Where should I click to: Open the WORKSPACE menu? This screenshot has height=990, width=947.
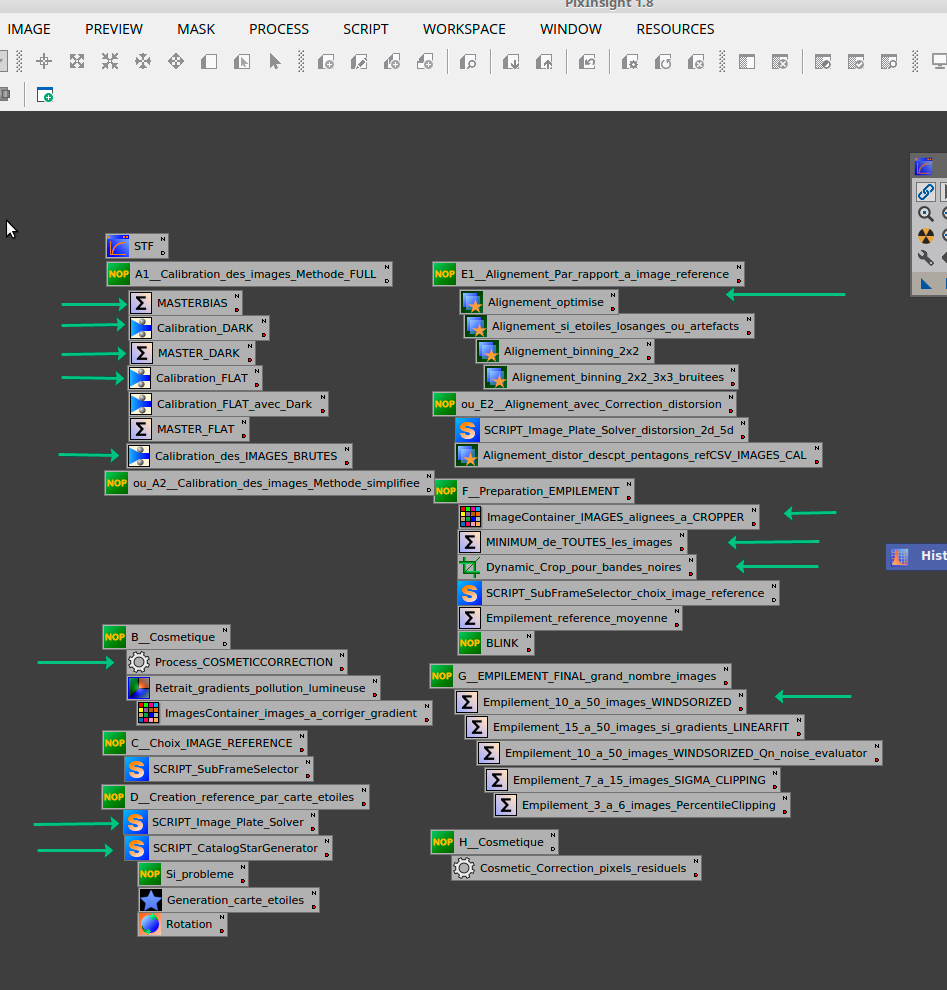pos(463,29)
